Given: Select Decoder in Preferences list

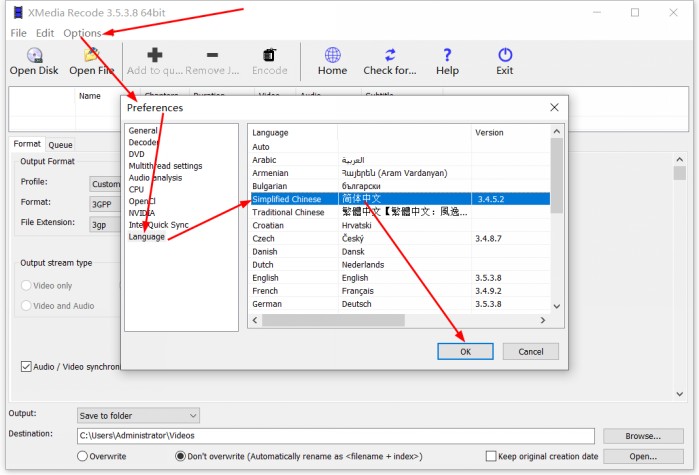Looking at the screenshot, I should tap(143, 142).
